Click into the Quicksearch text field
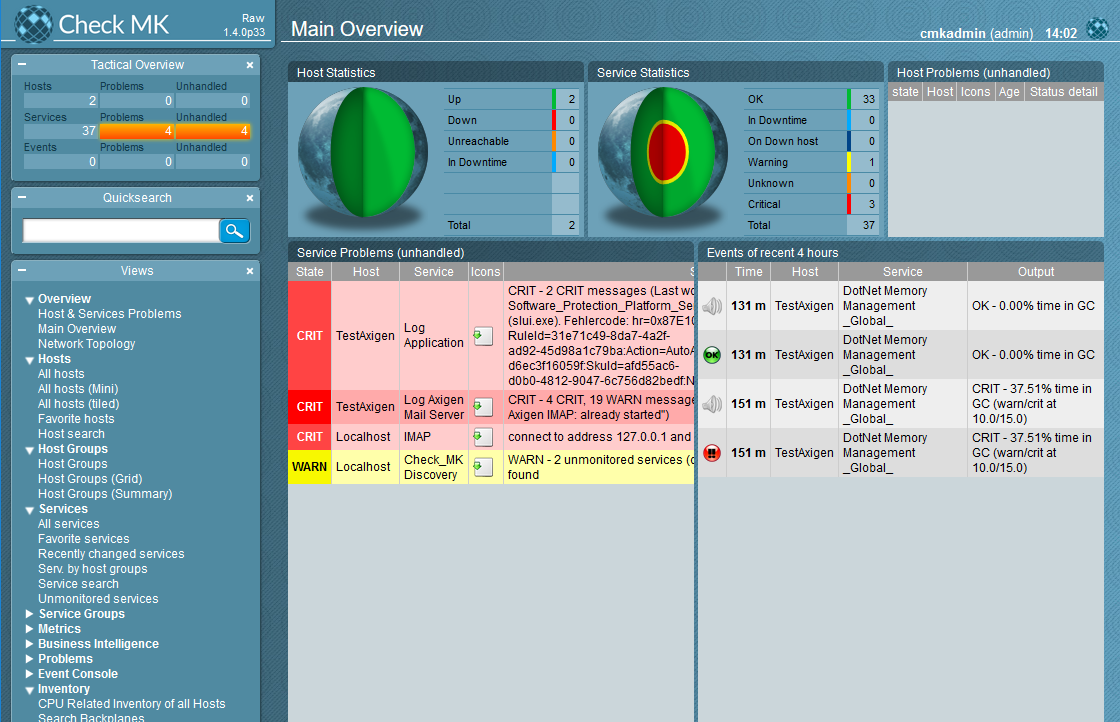Image resolution: width=1120 pixels, height=722 pixels. pos(120,231)
